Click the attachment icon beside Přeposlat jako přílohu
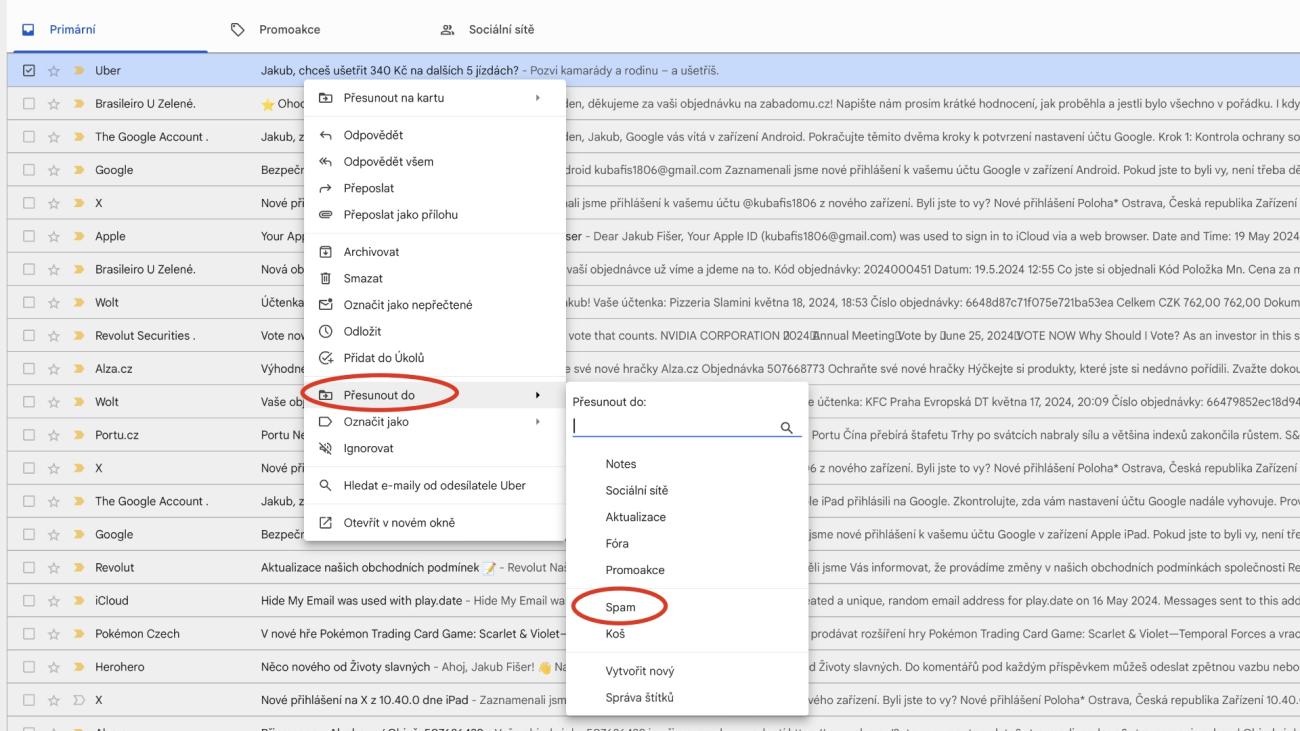The image size is (1300, 731). (x=325, y=215)
